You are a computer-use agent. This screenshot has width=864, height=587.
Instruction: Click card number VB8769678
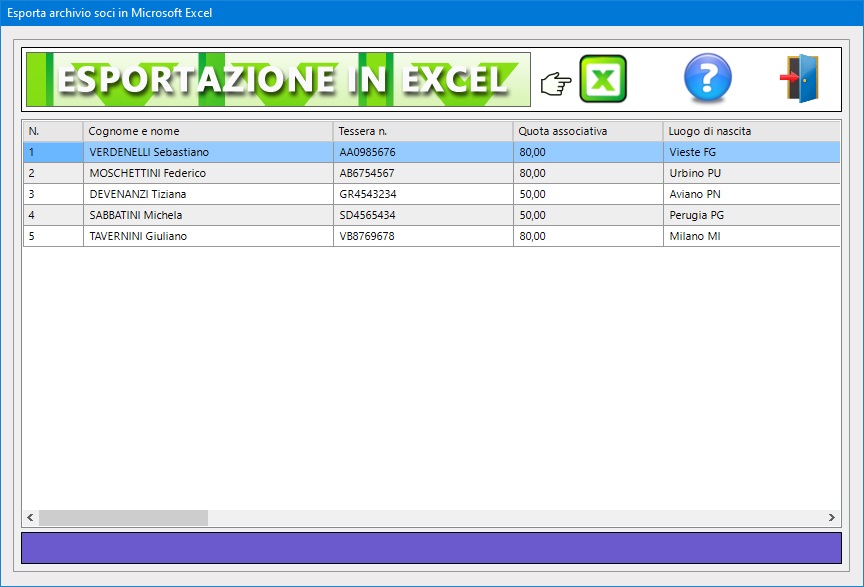pyautogui.click(x=366, y=236)
